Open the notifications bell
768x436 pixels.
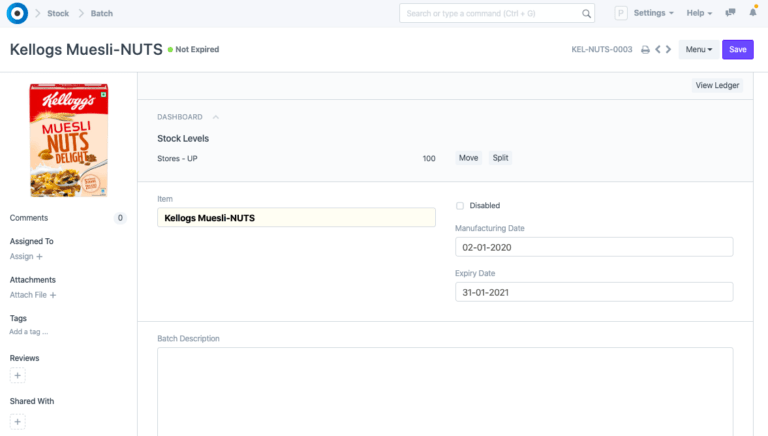coord(753,13)
